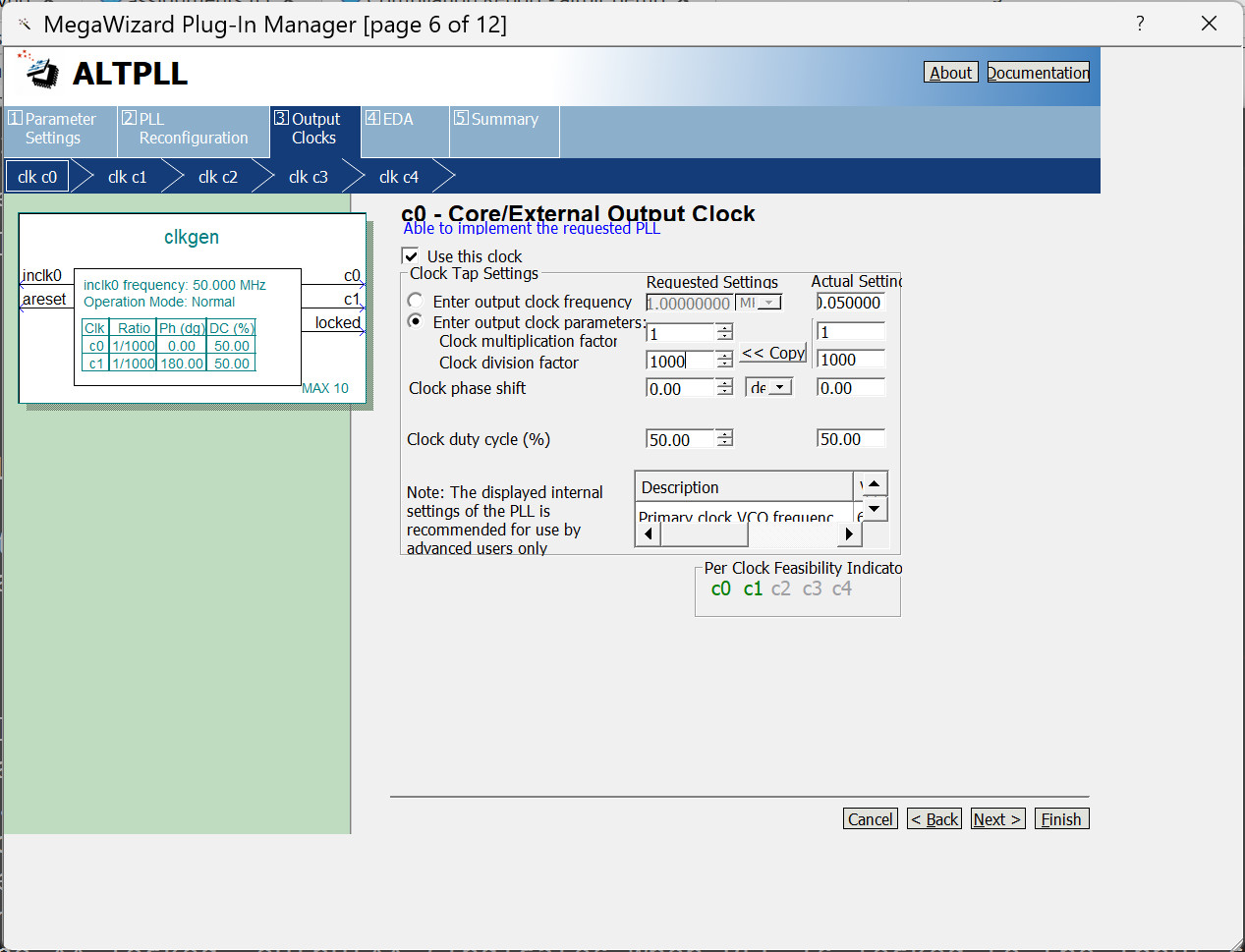This screenshot has width=1245, height=952.
Task: Click the clock division factor input field
Action: (679, 361)
